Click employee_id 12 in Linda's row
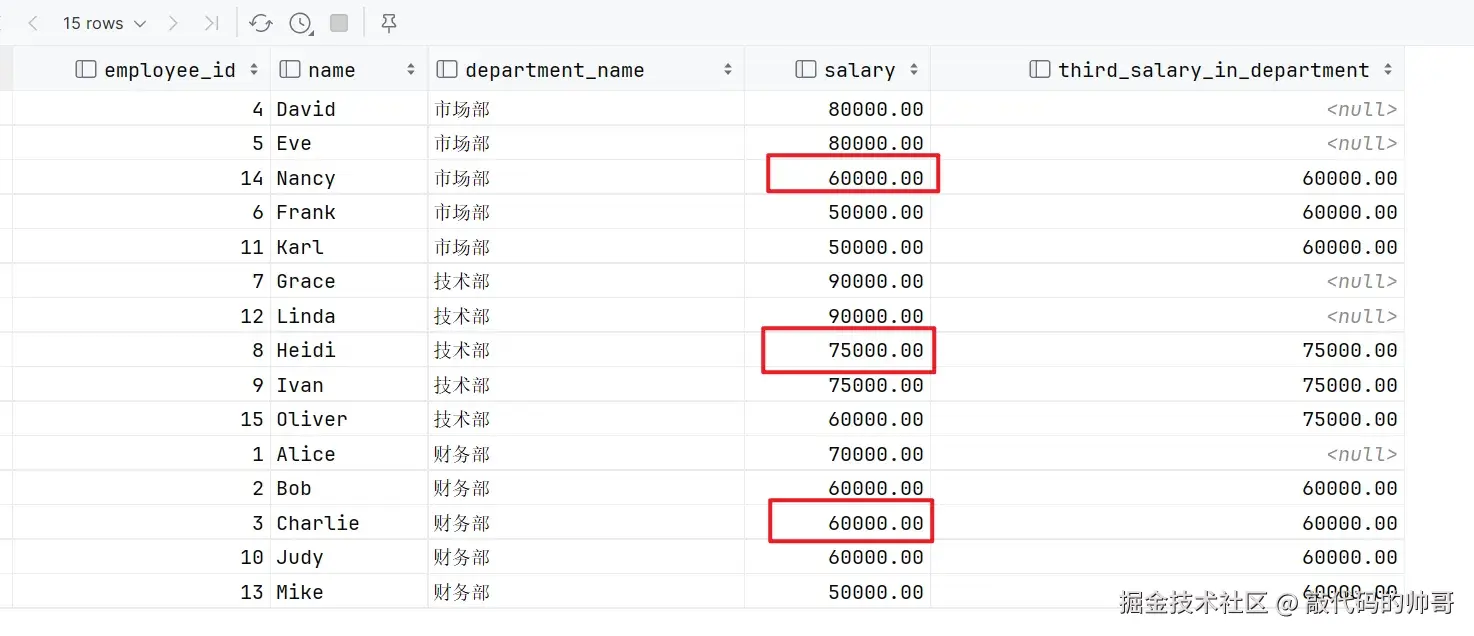This screenshot has height=636, width=1474. pos(141,316)
